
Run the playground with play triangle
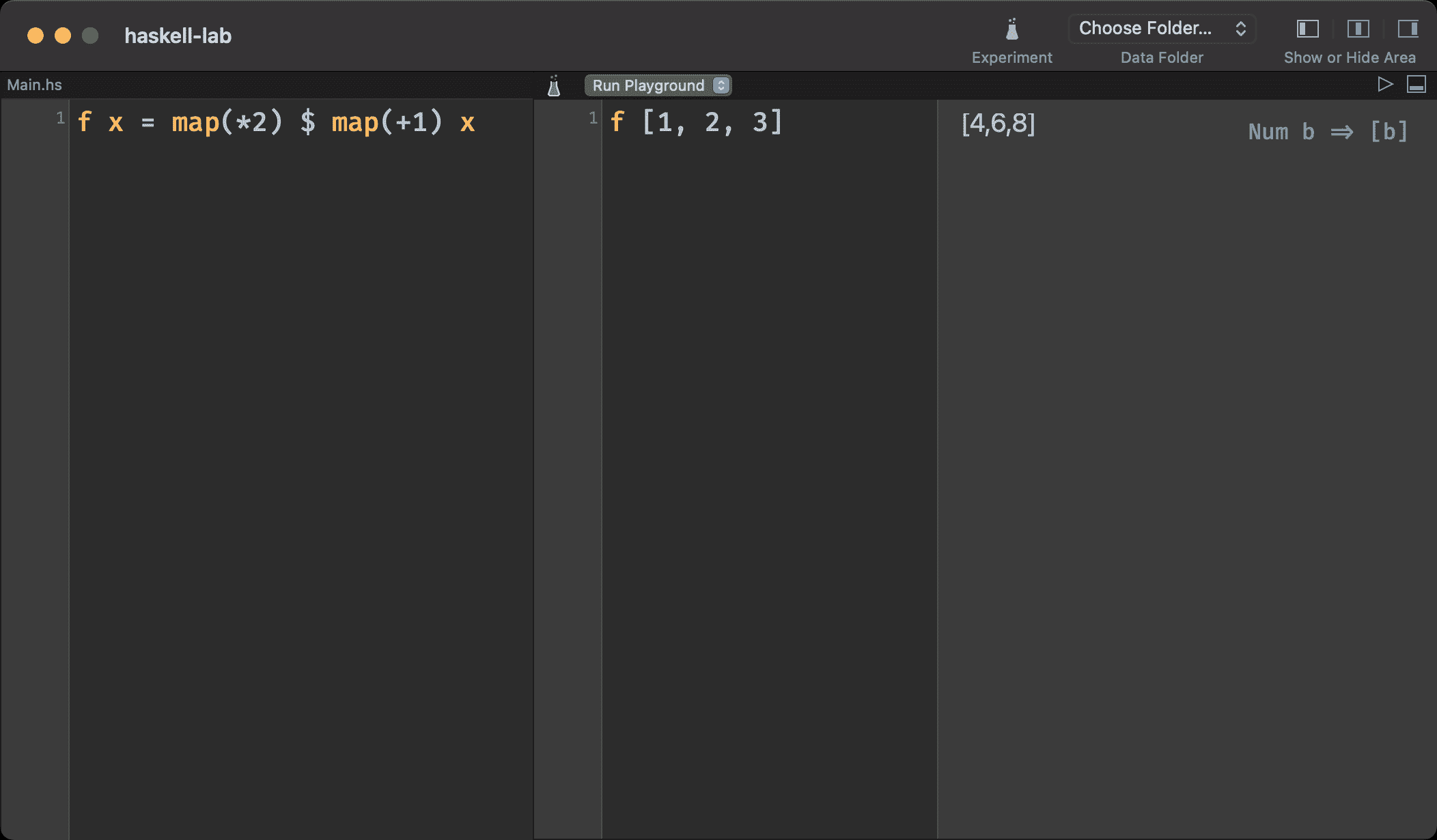1385,84
